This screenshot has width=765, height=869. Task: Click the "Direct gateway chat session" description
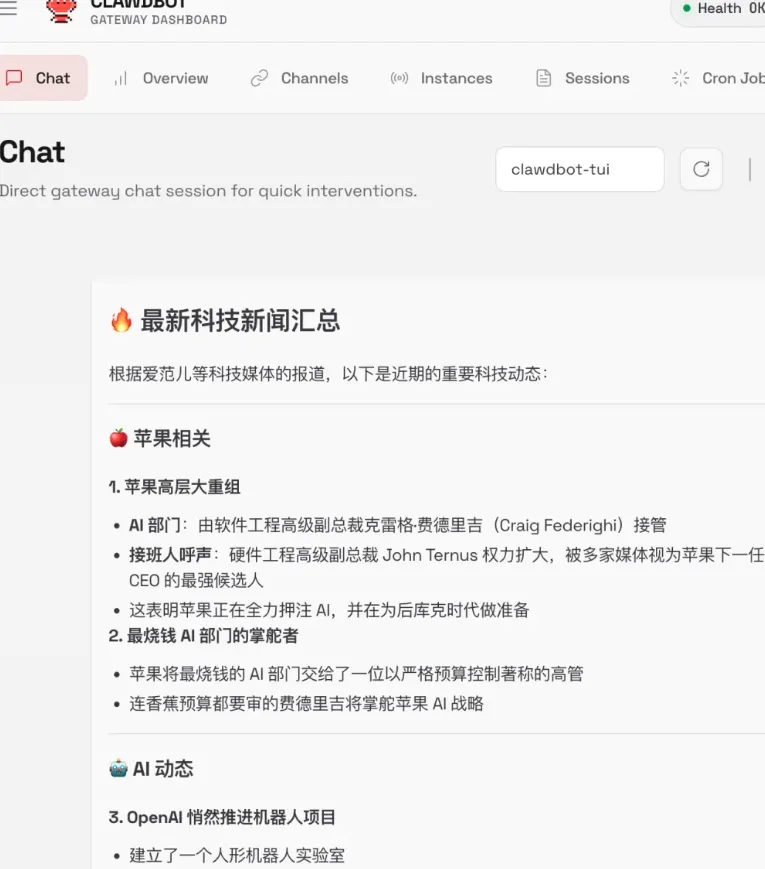click(208, 191)
